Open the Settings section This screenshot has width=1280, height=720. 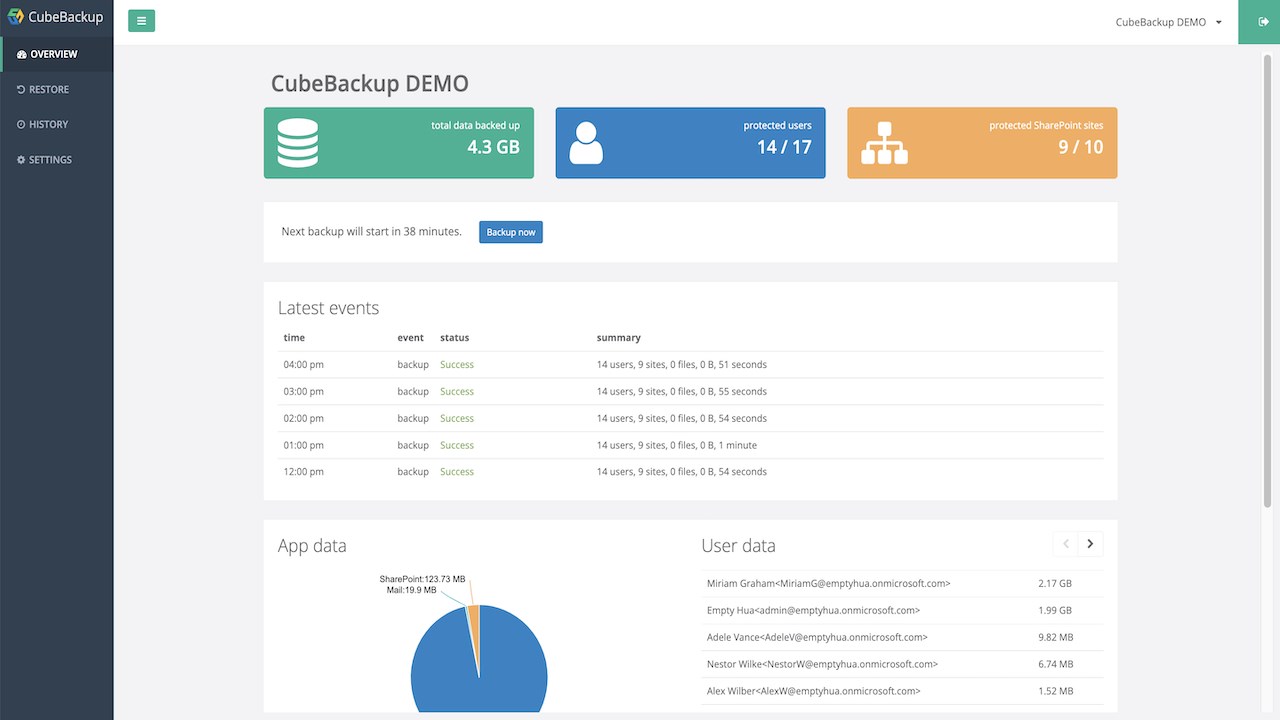pos(57,159)
